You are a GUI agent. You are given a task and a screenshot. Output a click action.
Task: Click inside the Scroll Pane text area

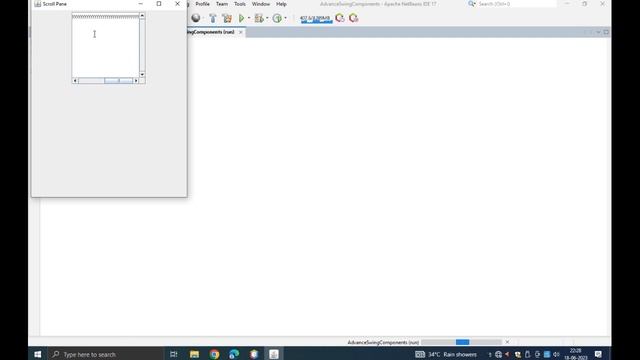tap(105, 48)
